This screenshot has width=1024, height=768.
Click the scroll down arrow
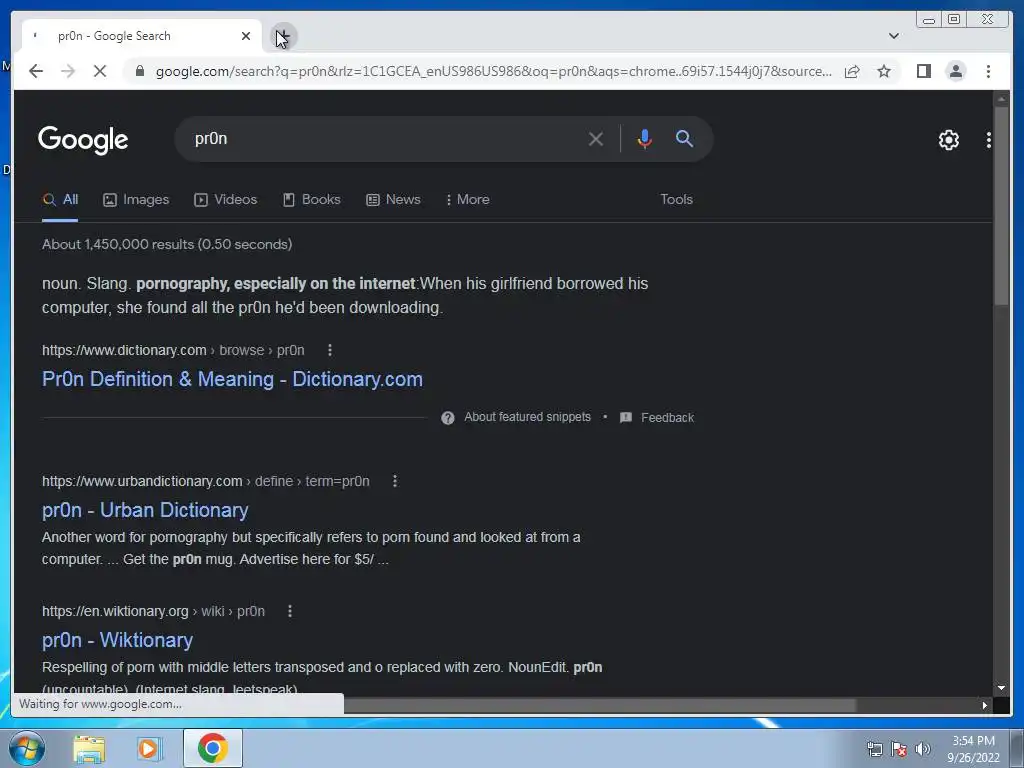1001,688
